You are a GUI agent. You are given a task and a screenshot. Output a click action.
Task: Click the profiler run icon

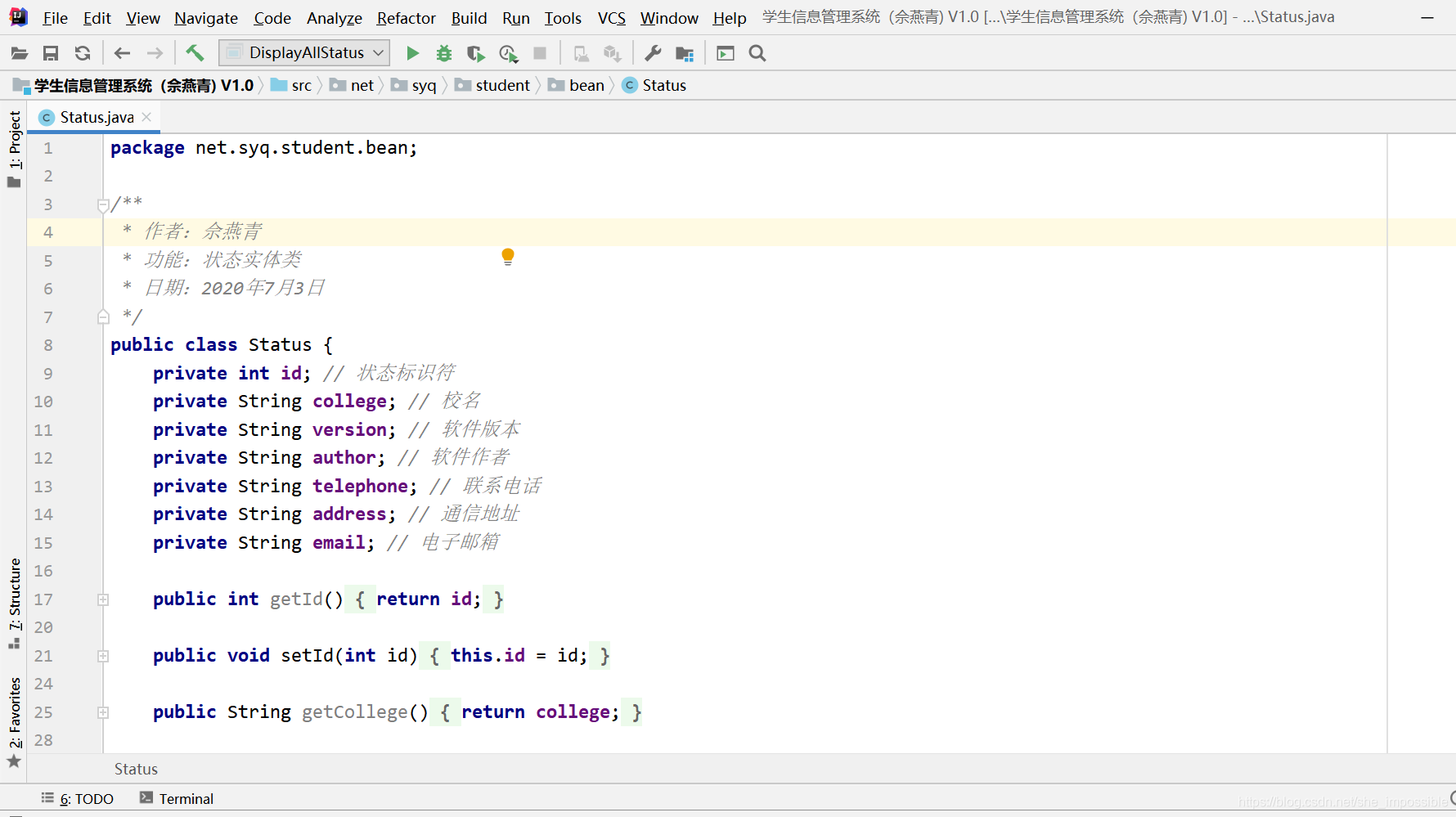tap(508, 54)
